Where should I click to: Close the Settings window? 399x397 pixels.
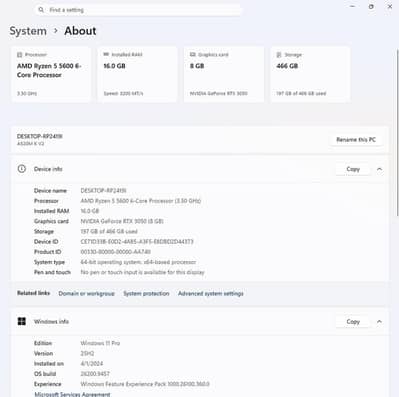point(390,6)
